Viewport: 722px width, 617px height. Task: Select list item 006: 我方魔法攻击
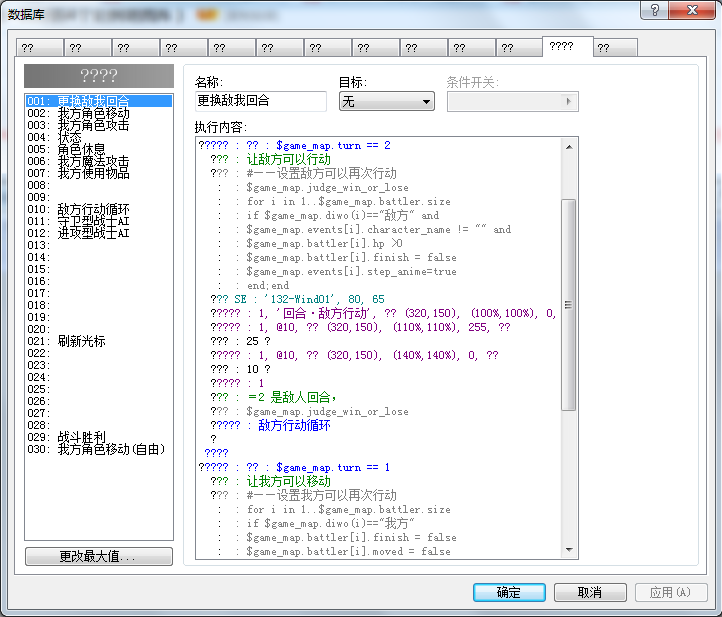pyautogui.click(x=99, y=161)
